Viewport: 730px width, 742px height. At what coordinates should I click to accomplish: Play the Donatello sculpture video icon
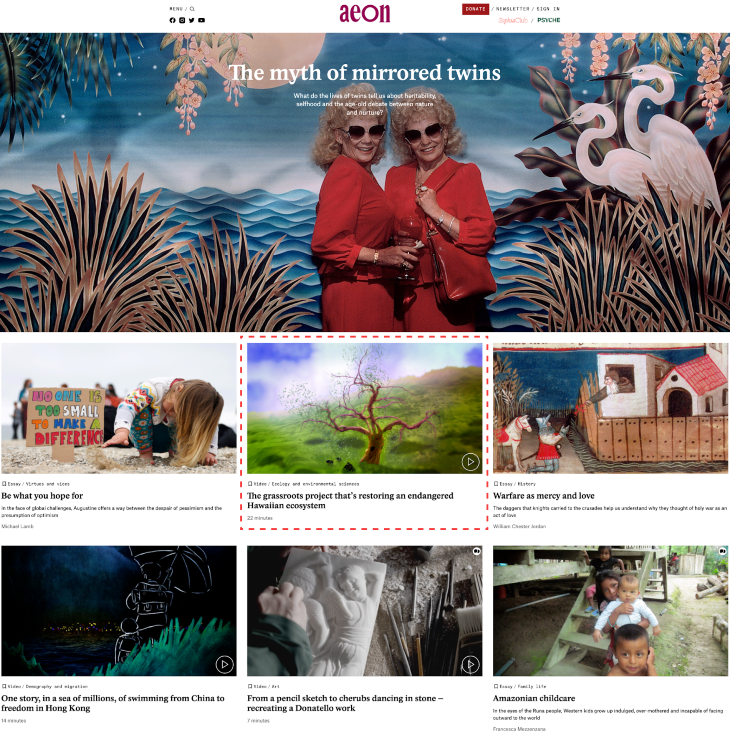click(470, 664)
